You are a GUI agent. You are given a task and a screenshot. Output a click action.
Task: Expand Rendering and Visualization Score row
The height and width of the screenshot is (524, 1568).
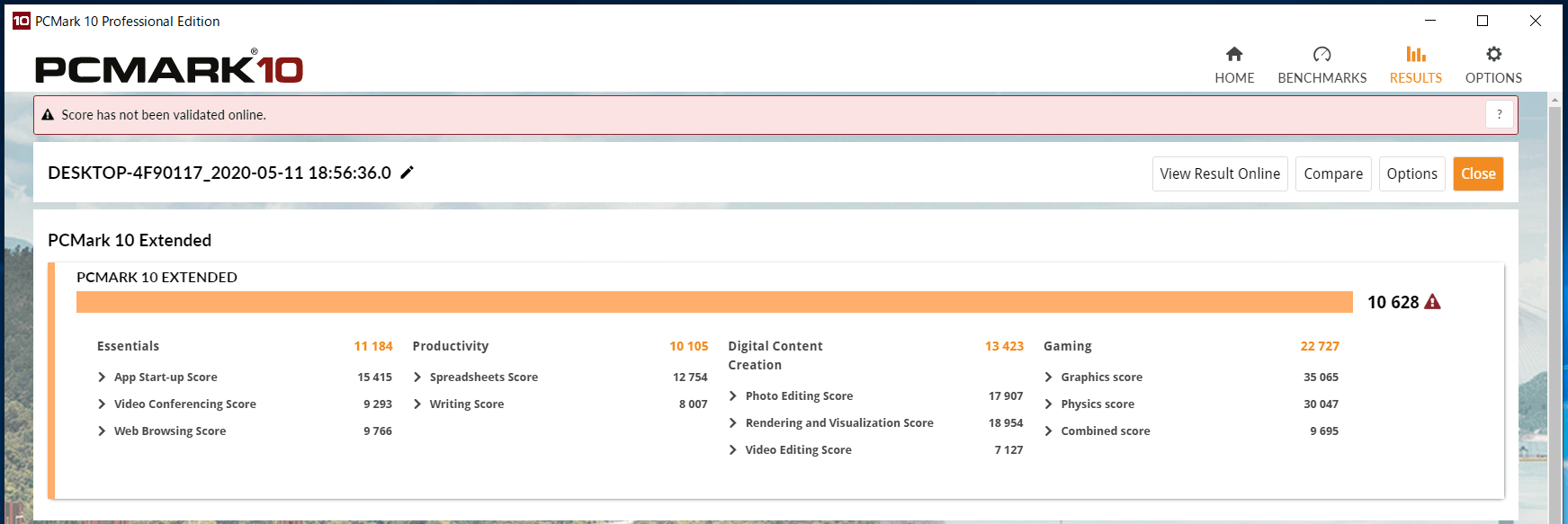(733, 423)
